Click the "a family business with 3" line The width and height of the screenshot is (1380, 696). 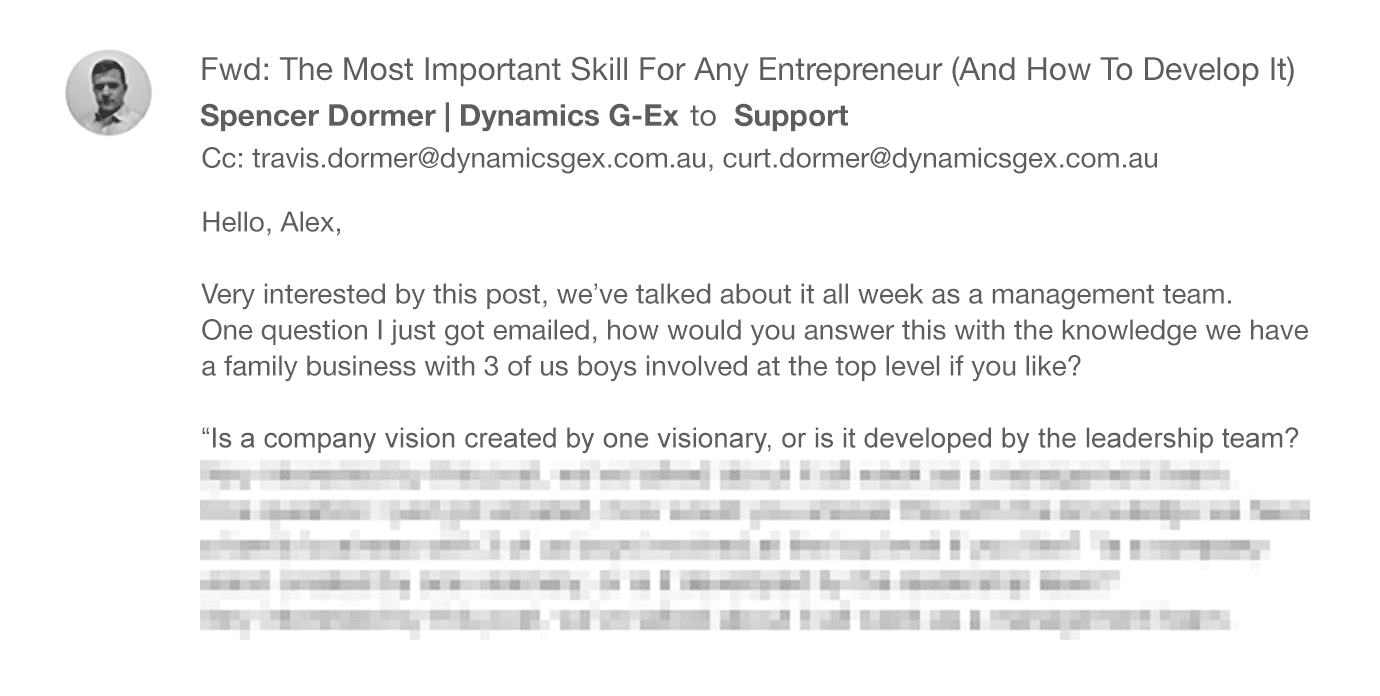(640, 366)
